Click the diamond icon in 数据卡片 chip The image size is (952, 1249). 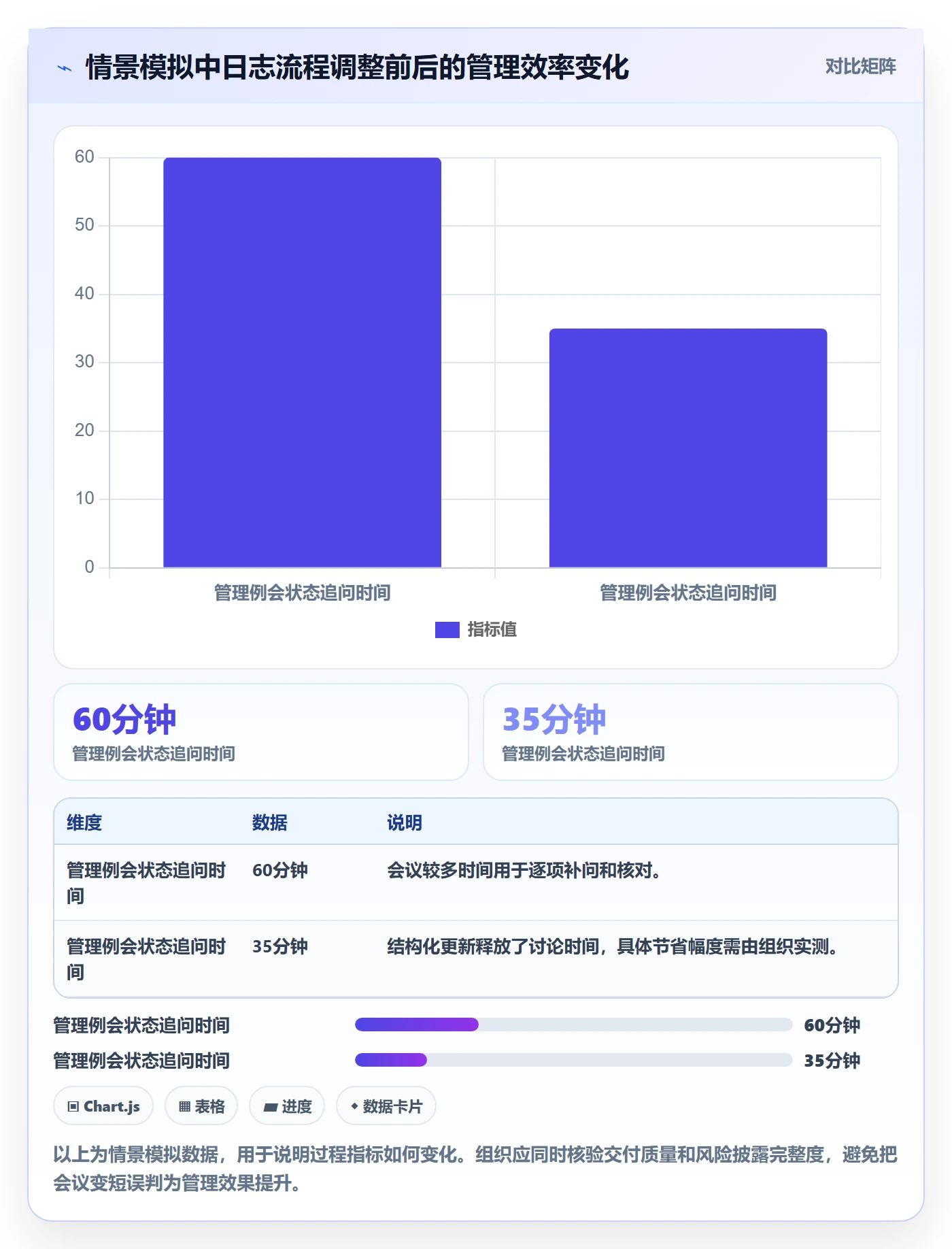pyautogui.click(x=354, y=1106)
